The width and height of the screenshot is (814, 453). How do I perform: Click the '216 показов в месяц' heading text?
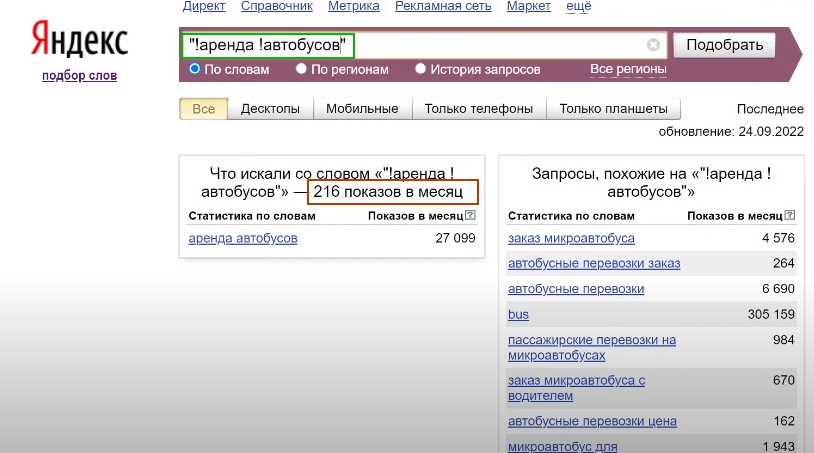(388, 192)
